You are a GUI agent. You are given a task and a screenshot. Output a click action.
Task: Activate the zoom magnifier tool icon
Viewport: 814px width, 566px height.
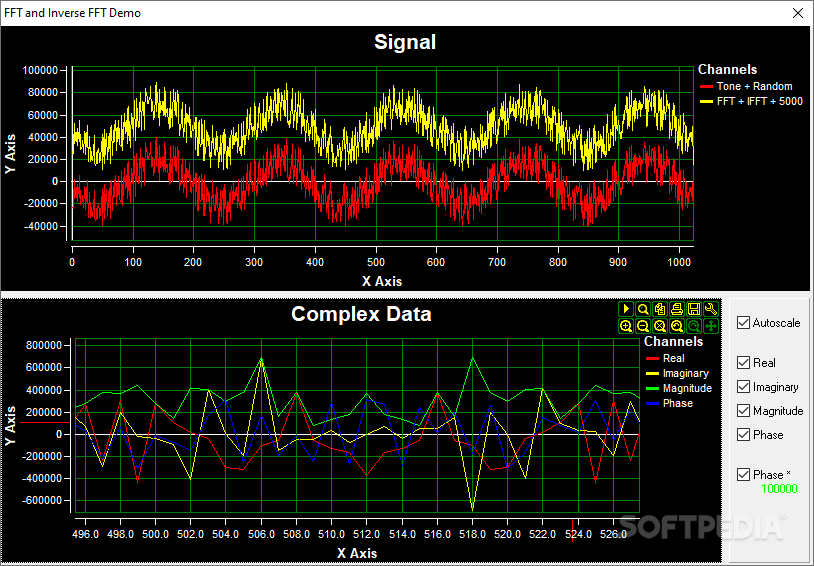tap(643, 309)
